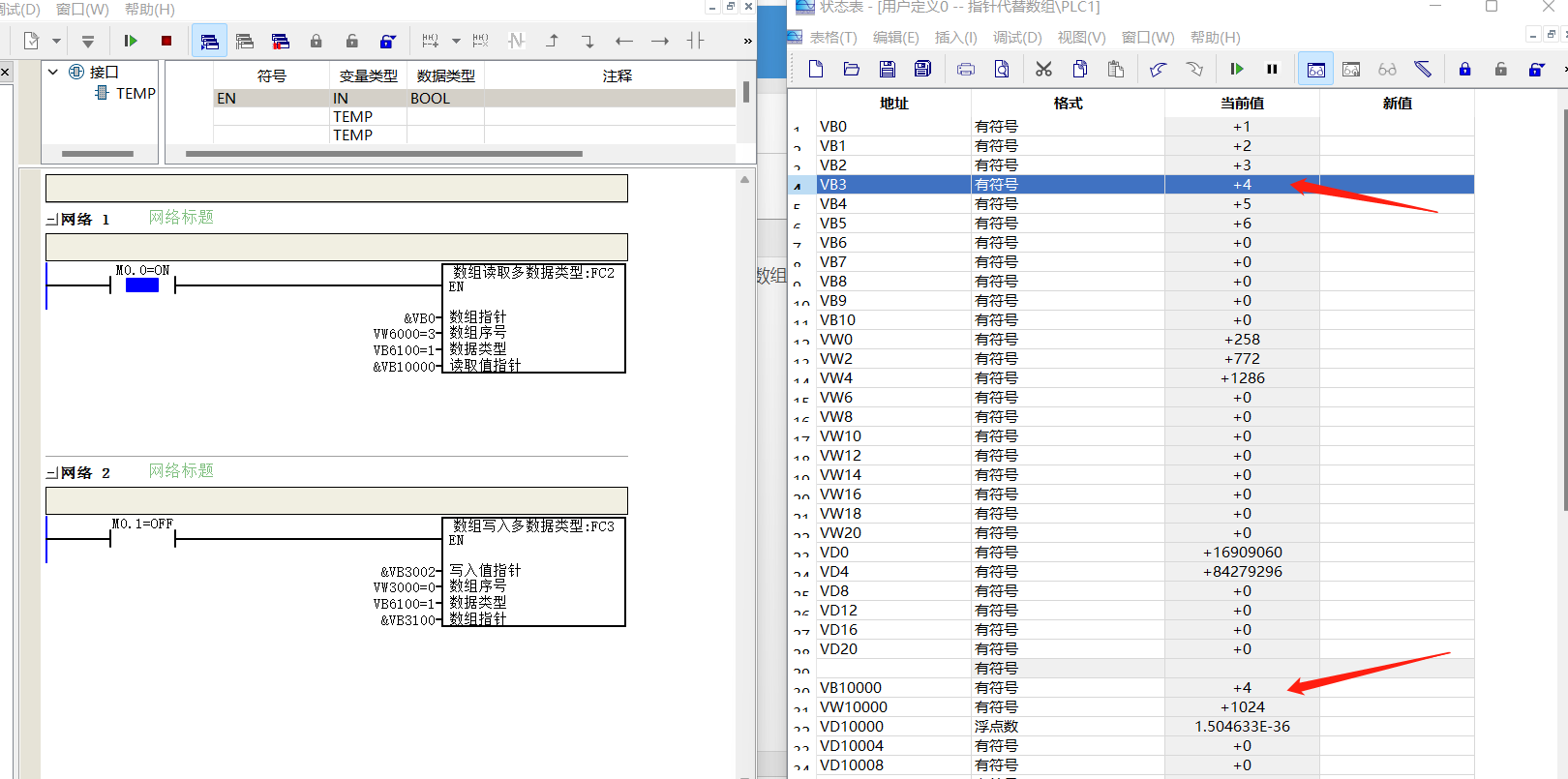Open the 编辑(E) menu in the status chart window
Image resolution: width=1568 pixels, height=779 pixels.
click(895, 37)
